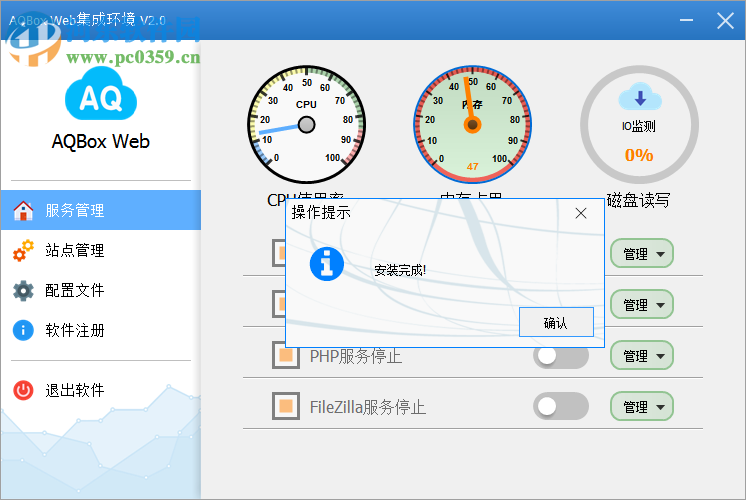Close the 操作提示 dialog
The height and width of the screenshot is (500, 746).
pyautogui.click(x=580, y=213)
